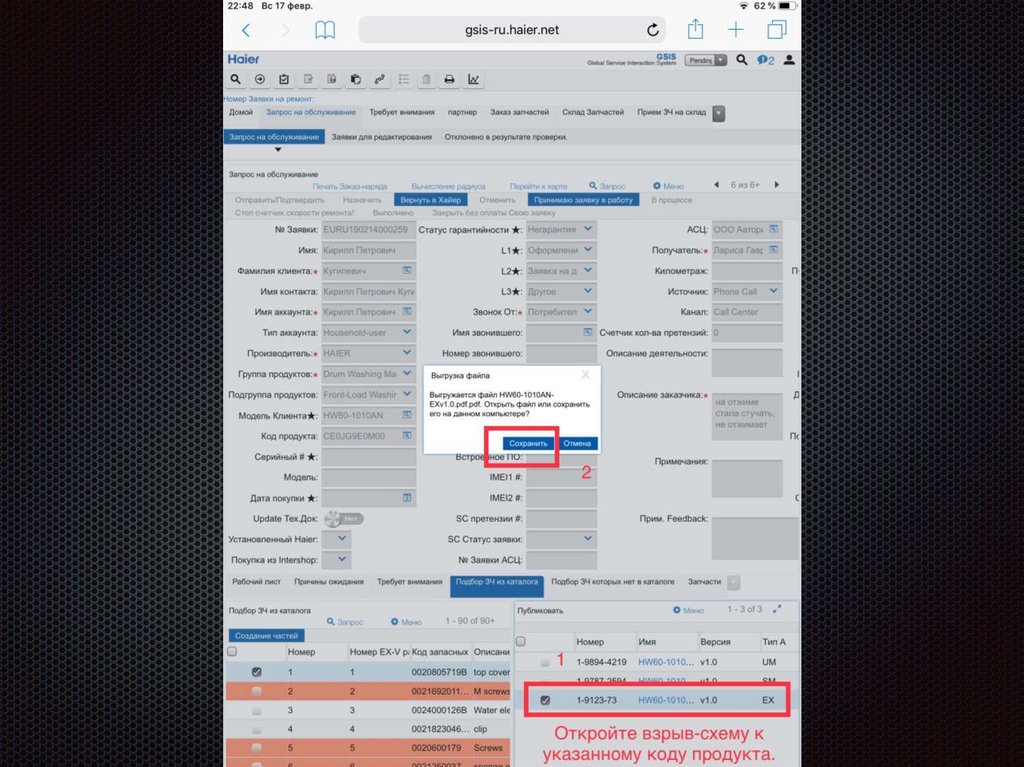The image size is (1024, 767).
Task: Switch to Заказ запчастей screen tab
Action: point(520,112)
